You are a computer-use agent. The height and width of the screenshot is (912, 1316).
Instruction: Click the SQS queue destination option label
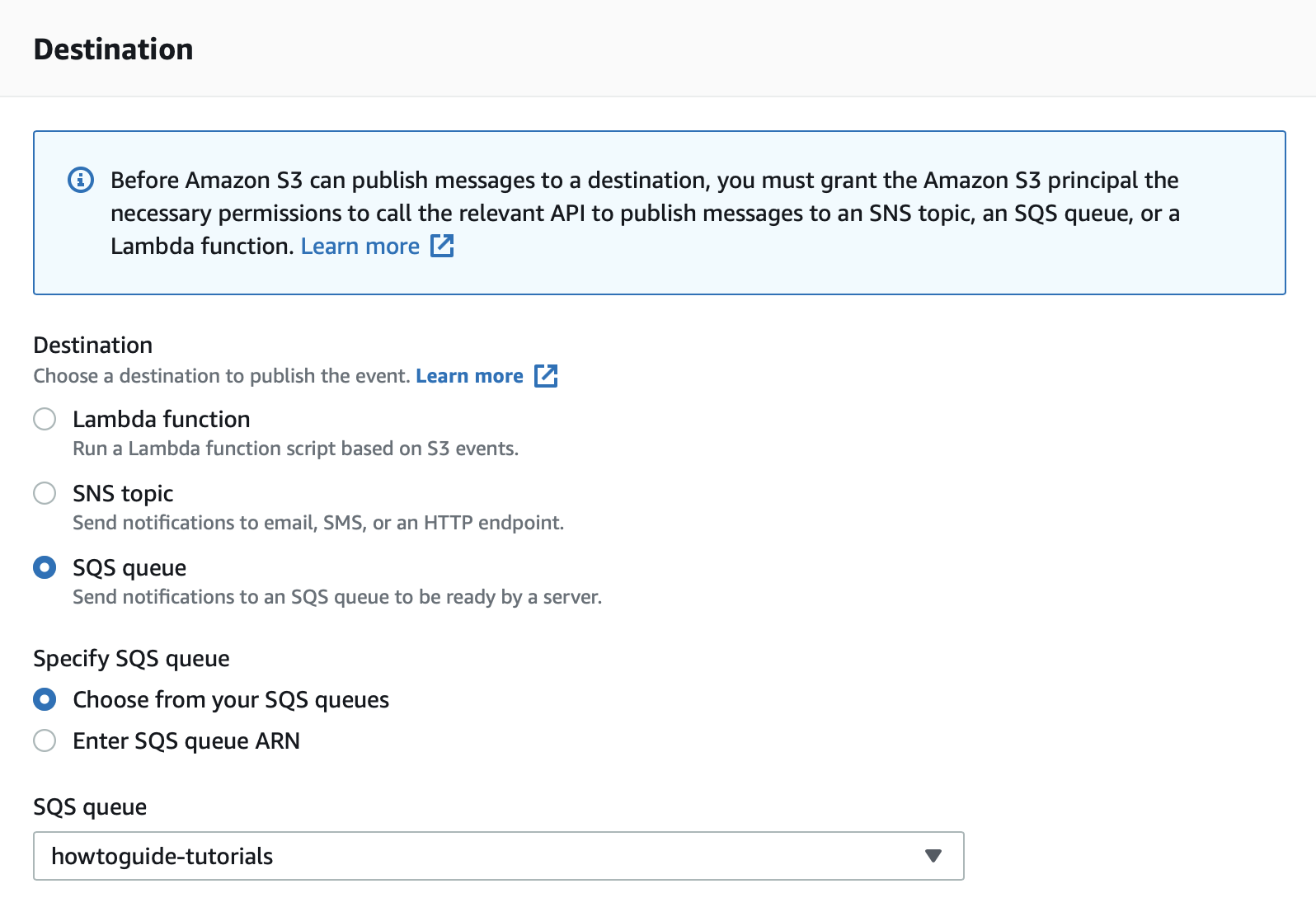pos(129,567)
